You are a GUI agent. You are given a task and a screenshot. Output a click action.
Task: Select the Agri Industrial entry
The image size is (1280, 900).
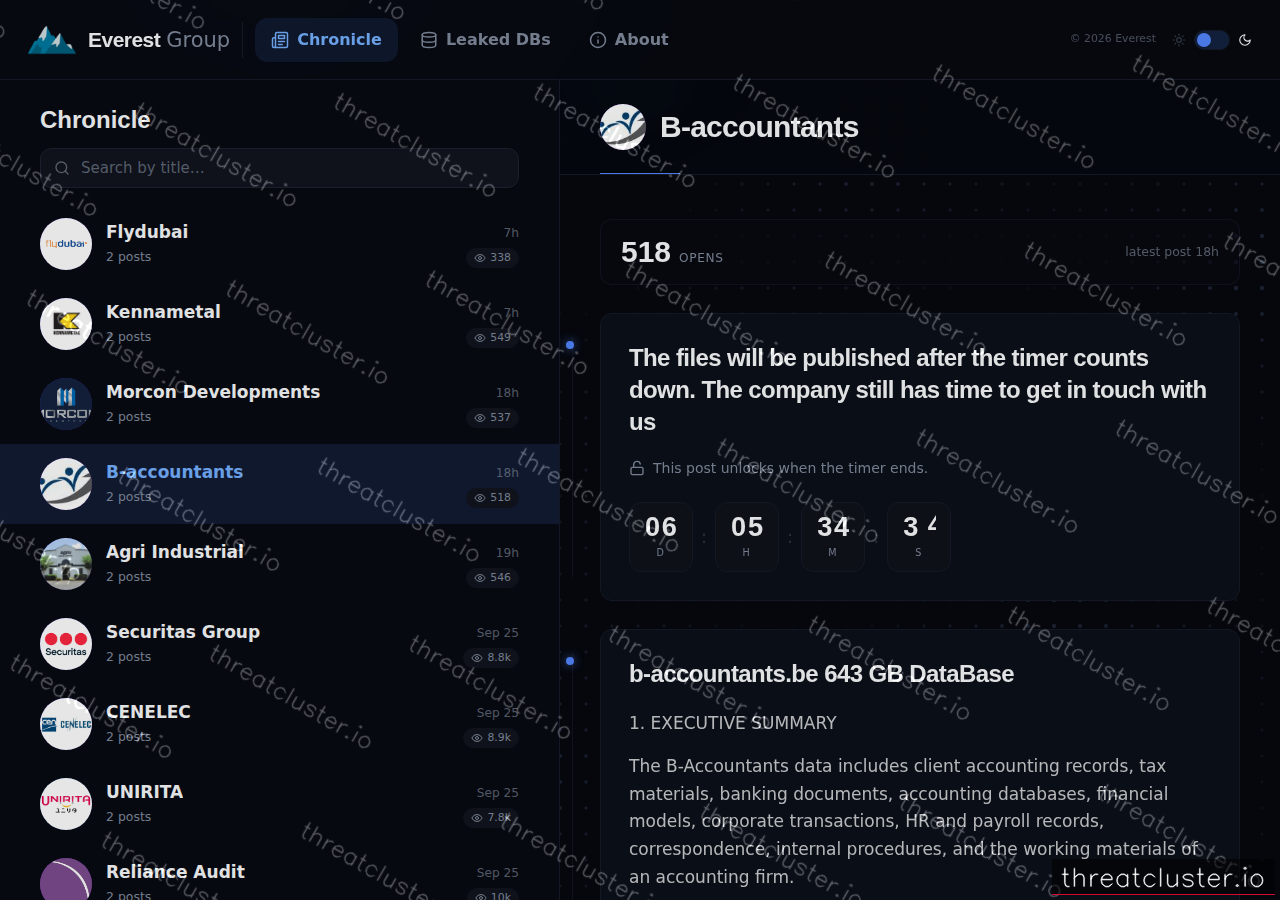[279, 564]
